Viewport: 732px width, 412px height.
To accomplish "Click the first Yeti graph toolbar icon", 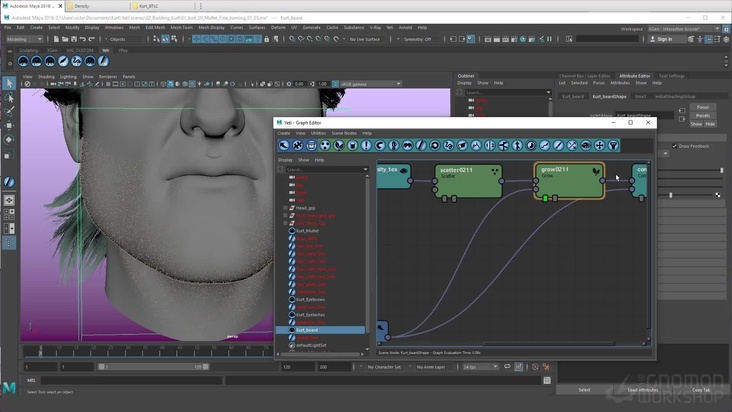I will (x=284, y=146).
